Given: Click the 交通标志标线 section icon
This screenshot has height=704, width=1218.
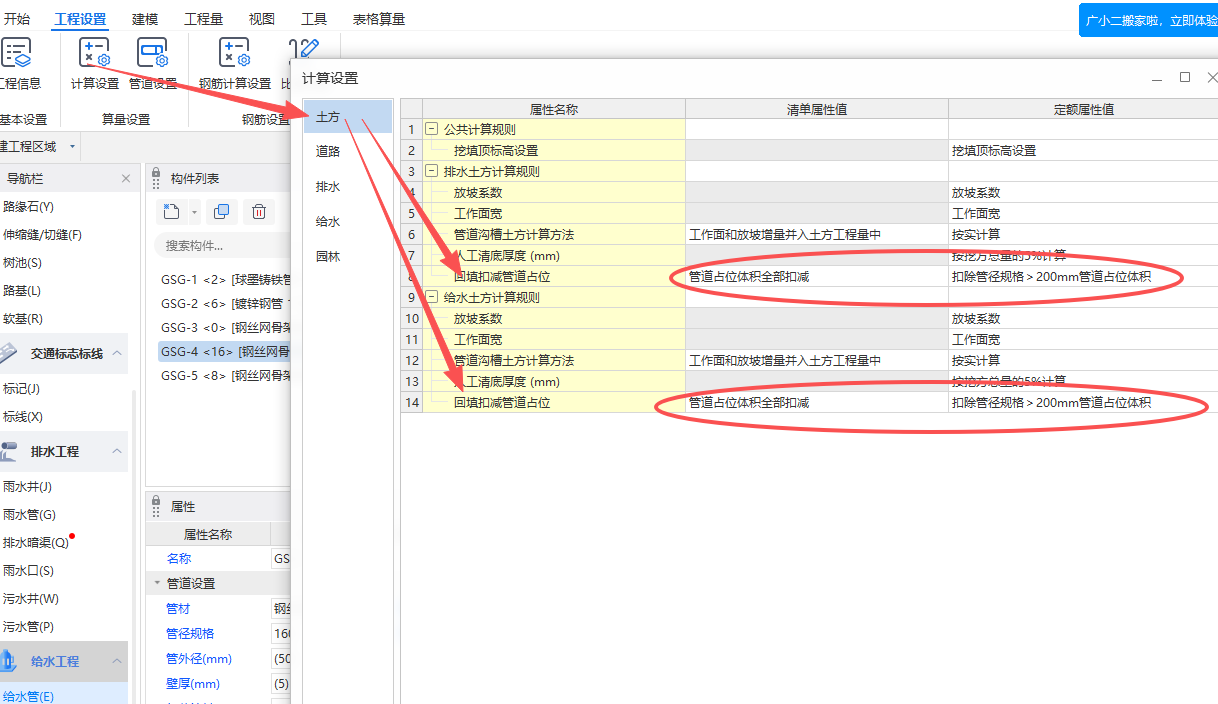Looking at the screenshot, I should click(x=9, y=353).
